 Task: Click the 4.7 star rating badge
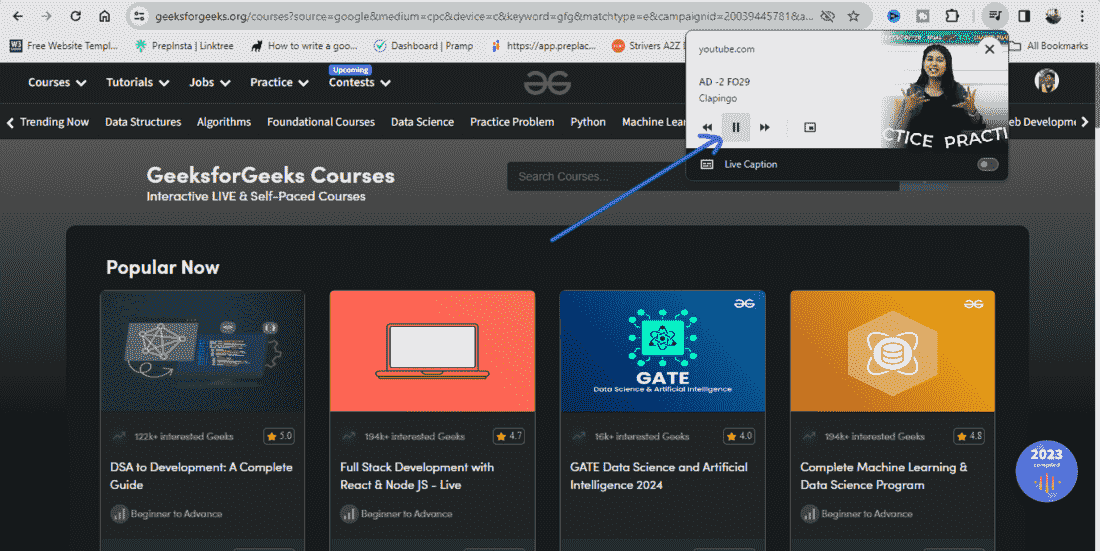509,436
